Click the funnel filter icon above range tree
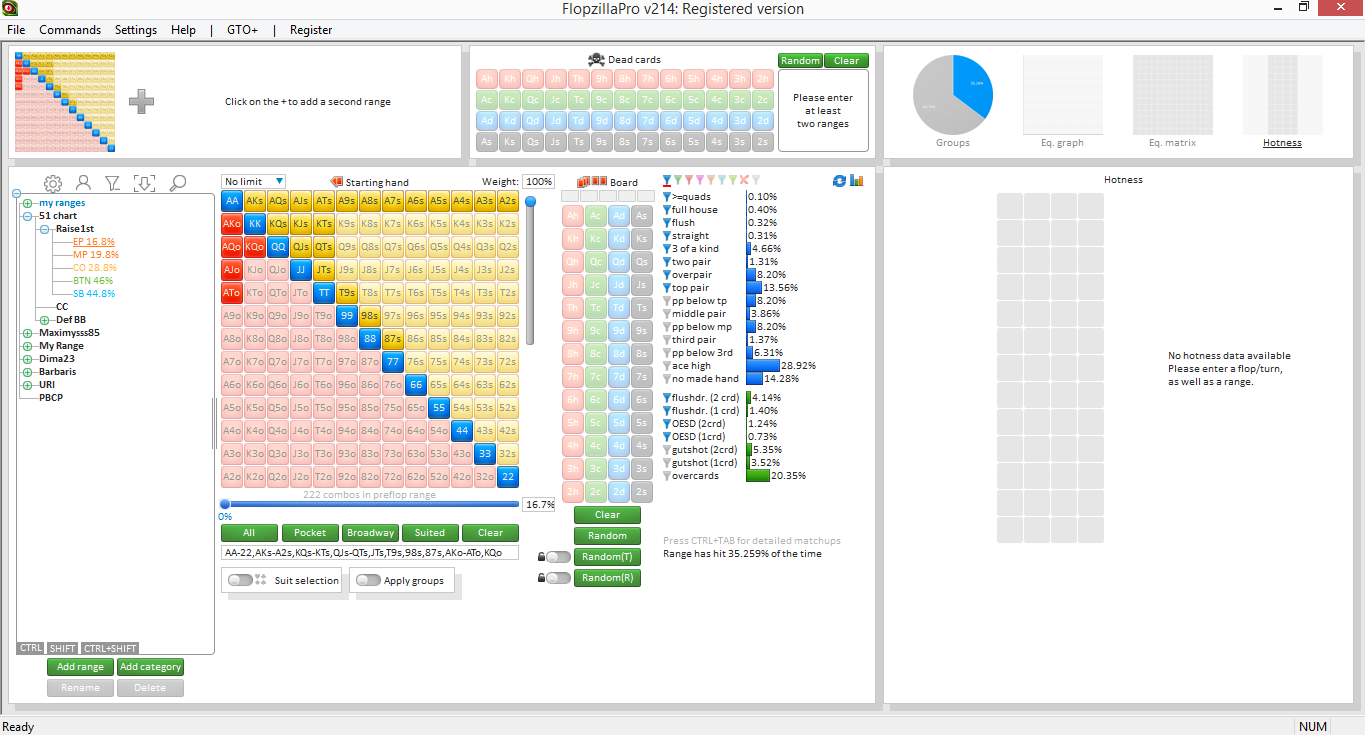1365x735 pixels. pyautogui.click(x=113, y=183)
